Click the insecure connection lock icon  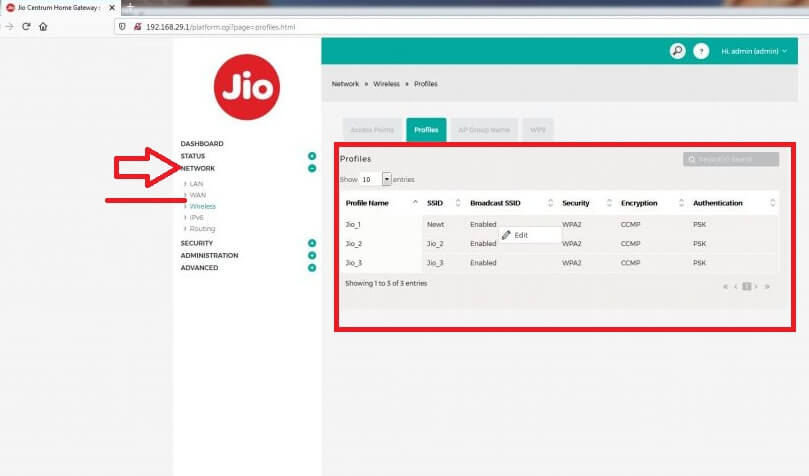[137, 27]
